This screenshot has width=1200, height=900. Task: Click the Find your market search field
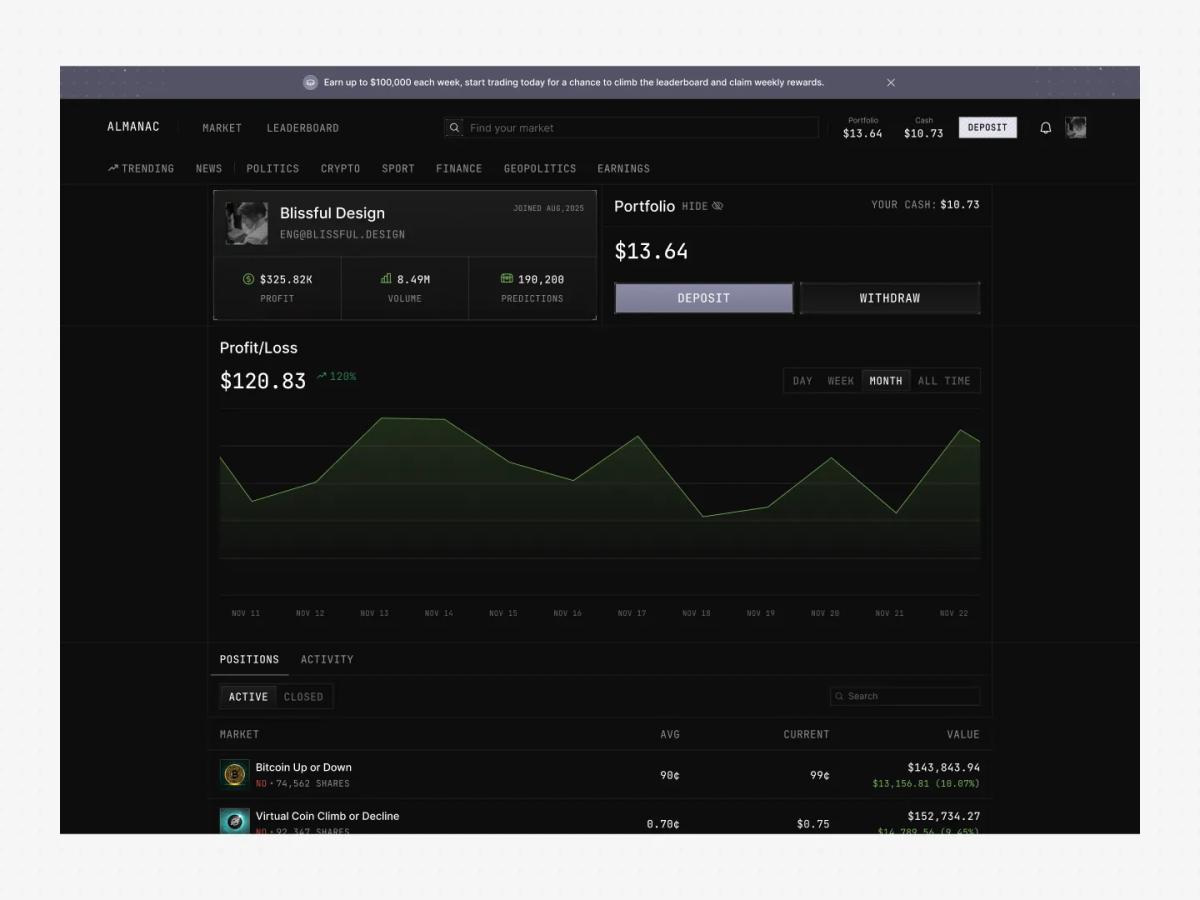pyautogui.click(x=631, y=128)
